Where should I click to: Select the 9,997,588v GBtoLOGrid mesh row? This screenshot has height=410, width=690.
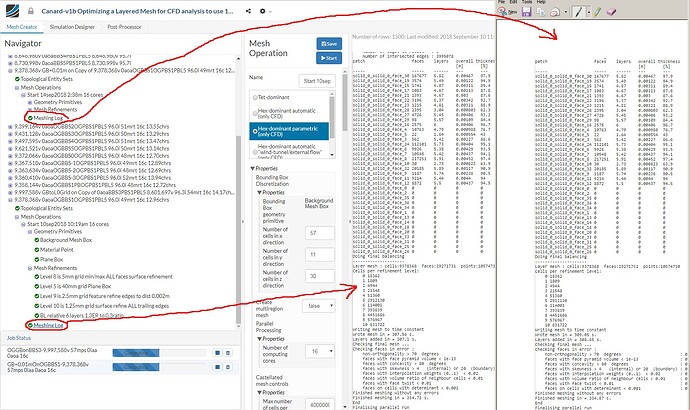pyautogui.click(x=124, y=192)
